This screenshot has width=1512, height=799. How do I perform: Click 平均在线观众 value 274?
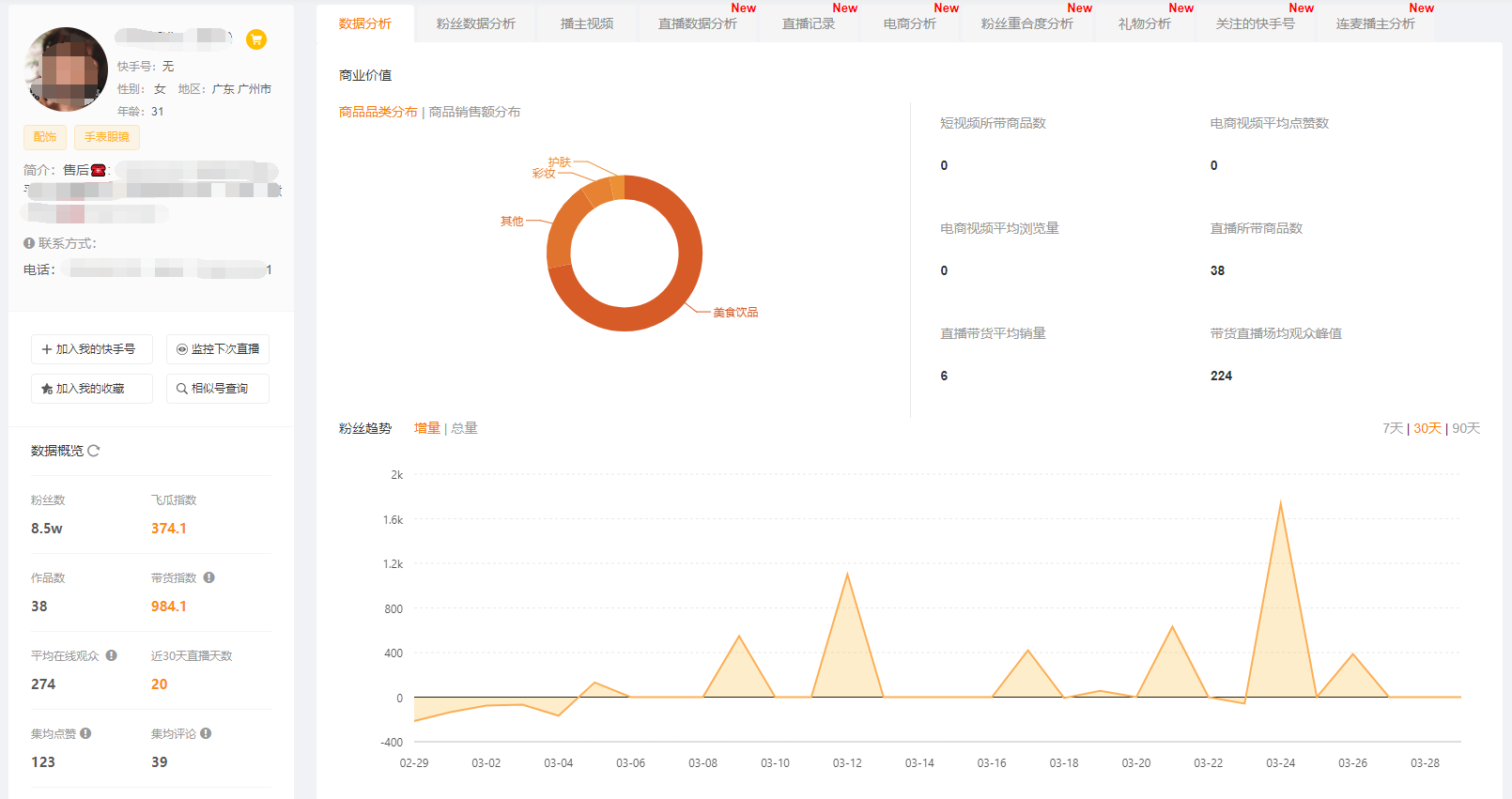tap(43, 684)
